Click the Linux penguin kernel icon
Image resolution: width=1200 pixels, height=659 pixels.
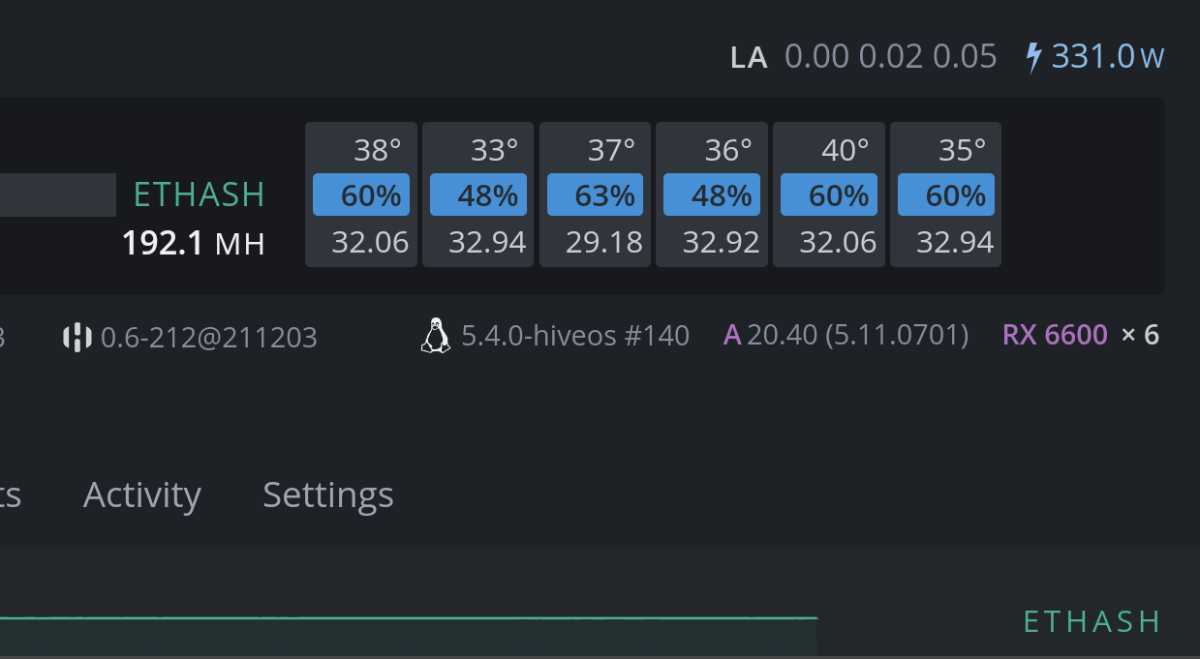[x=435, y=336]
